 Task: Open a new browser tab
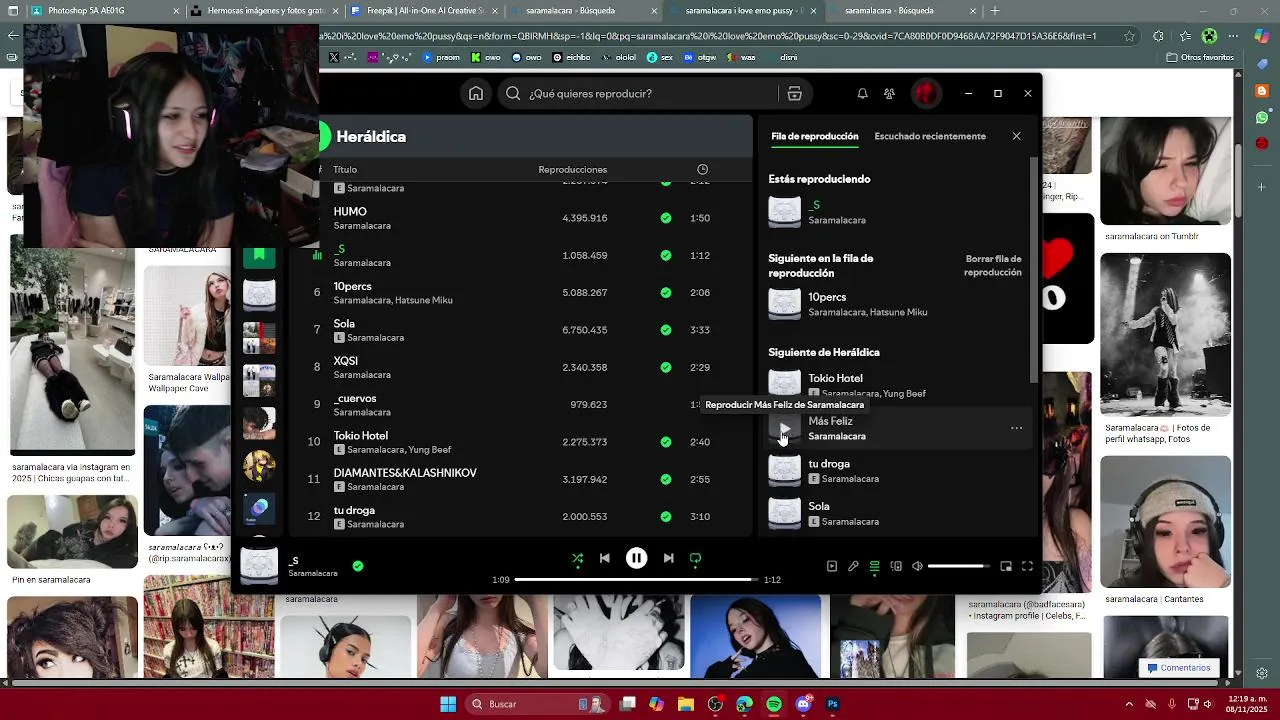point(994,11)
